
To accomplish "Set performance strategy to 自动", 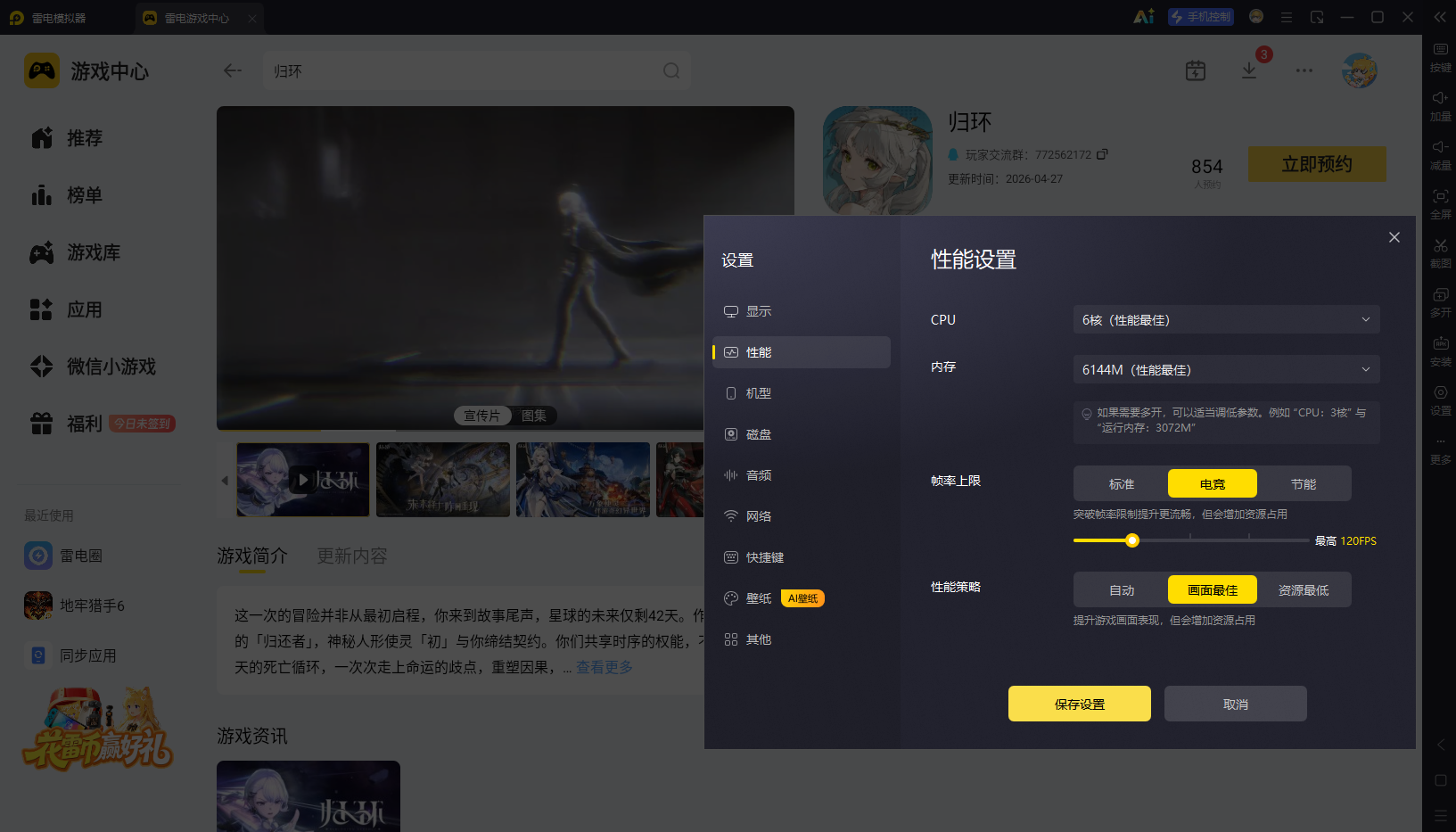I will click(1122, 589).
